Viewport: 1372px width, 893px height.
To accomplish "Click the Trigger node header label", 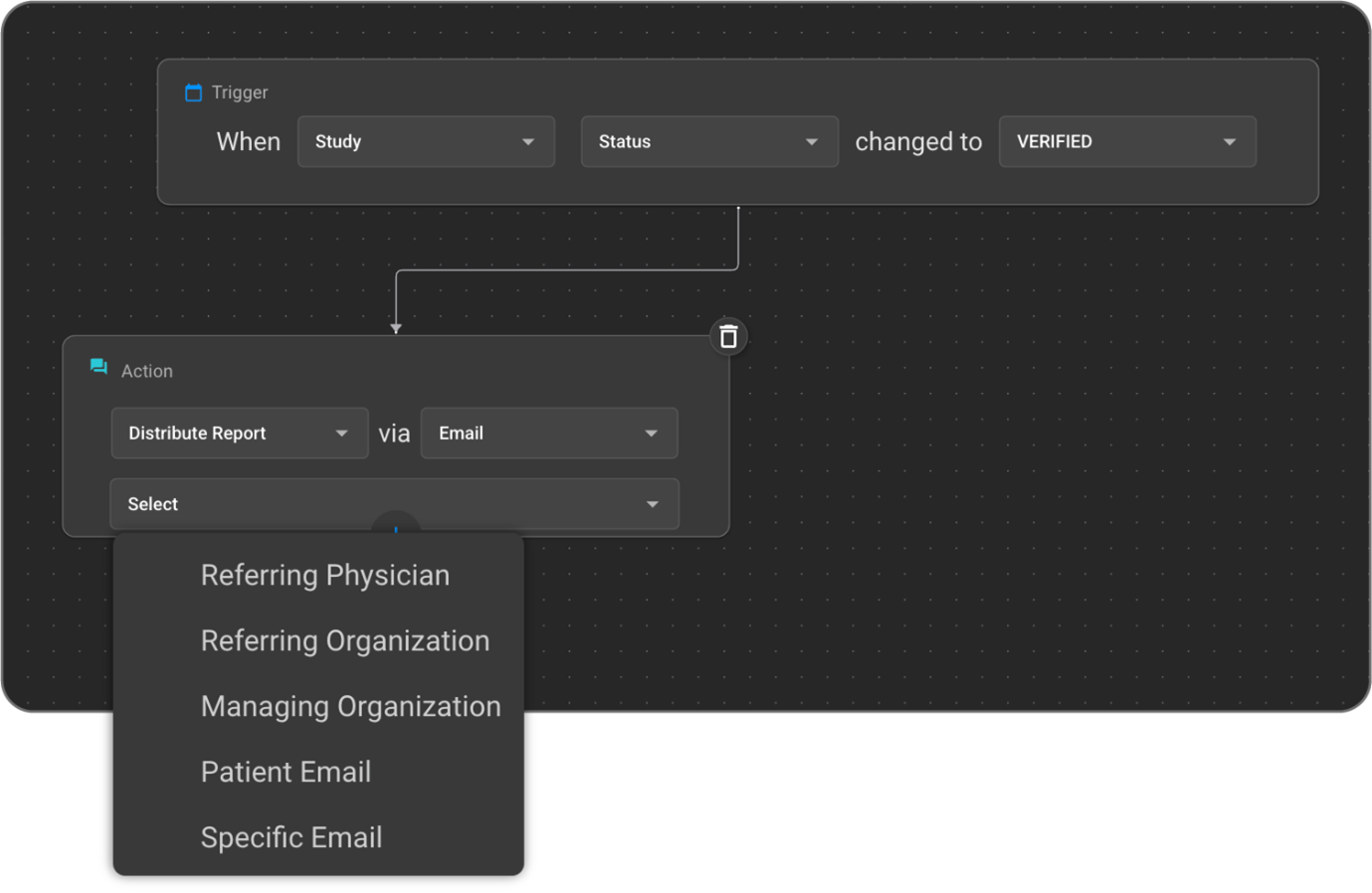I will [240, 92].
